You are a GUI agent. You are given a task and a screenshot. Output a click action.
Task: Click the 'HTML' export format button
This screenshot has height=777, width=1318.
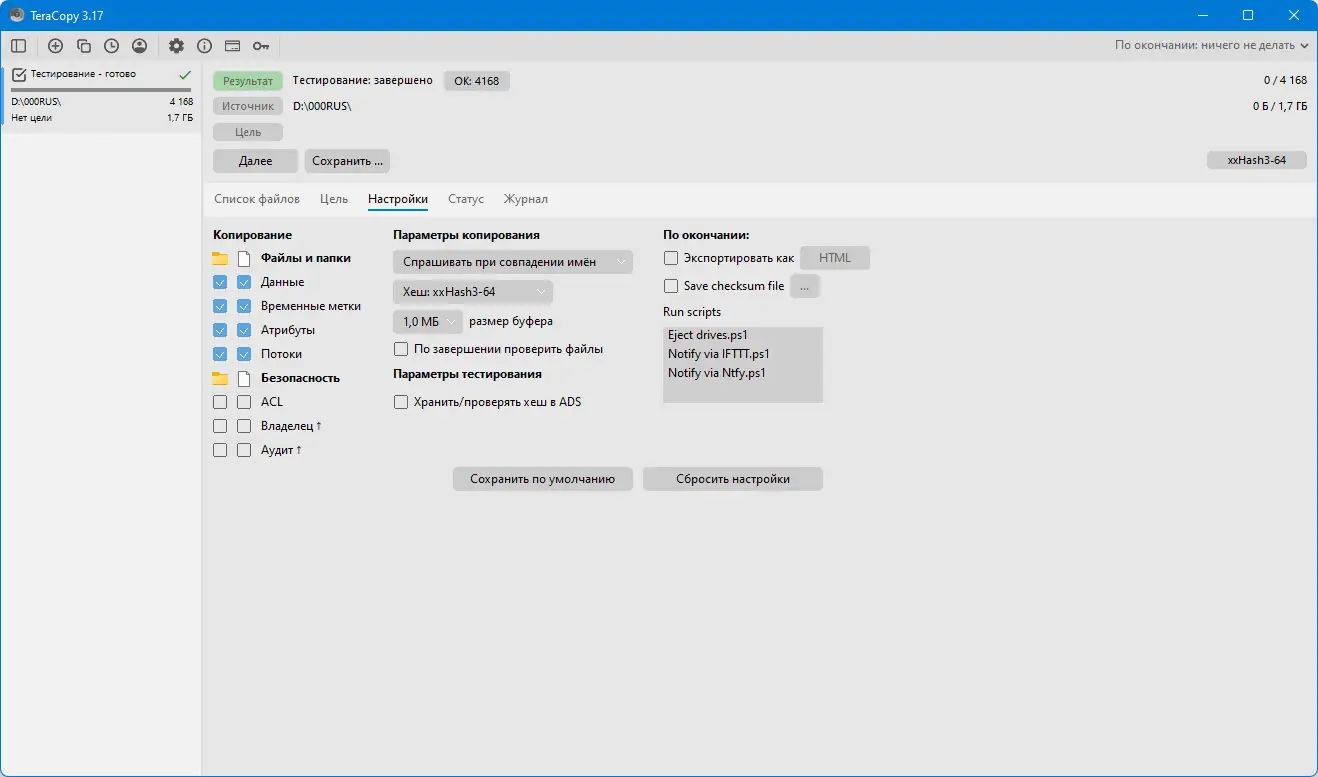pos(835,258)
